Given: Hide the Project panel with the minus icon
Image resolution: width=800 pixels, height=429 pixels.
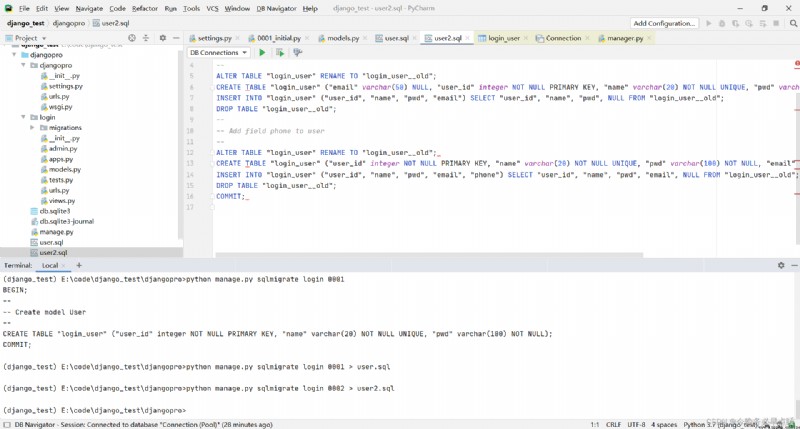Looking at the screenshot, I should 176,38.
